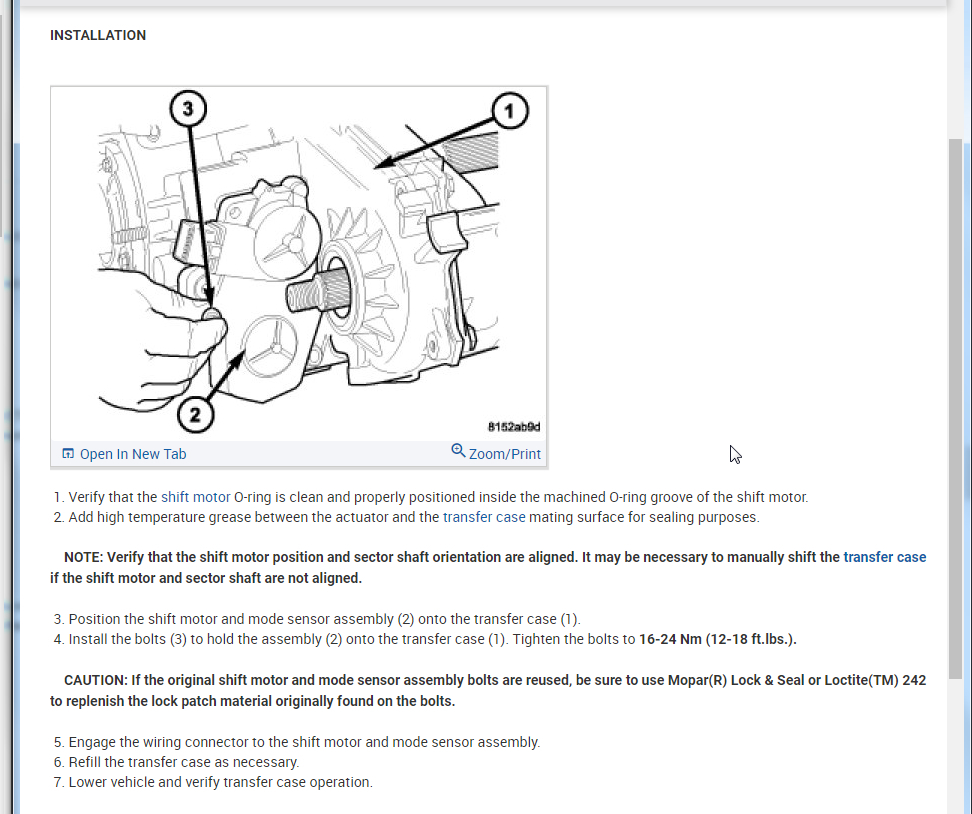The width and height of the screenshot is (972, 814).
Task: Click the Zoom/Print magnifier icon
Action: point(458,451)
